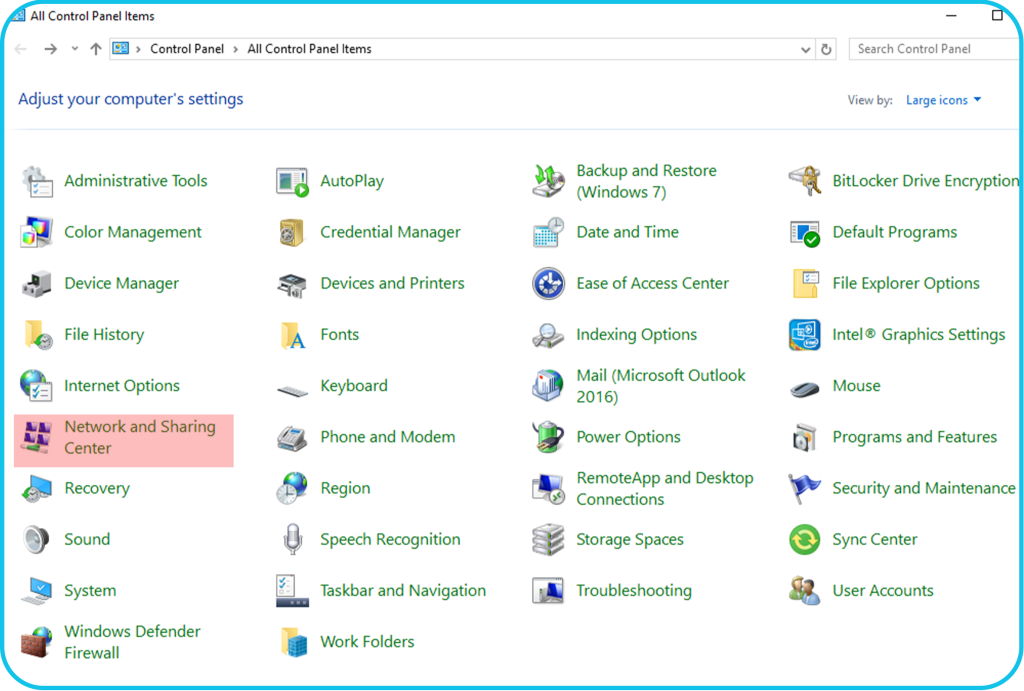This screenshot has width=1024, height=691.
Task: Click the Devices and Printers icon
Action: click(292, 283)
